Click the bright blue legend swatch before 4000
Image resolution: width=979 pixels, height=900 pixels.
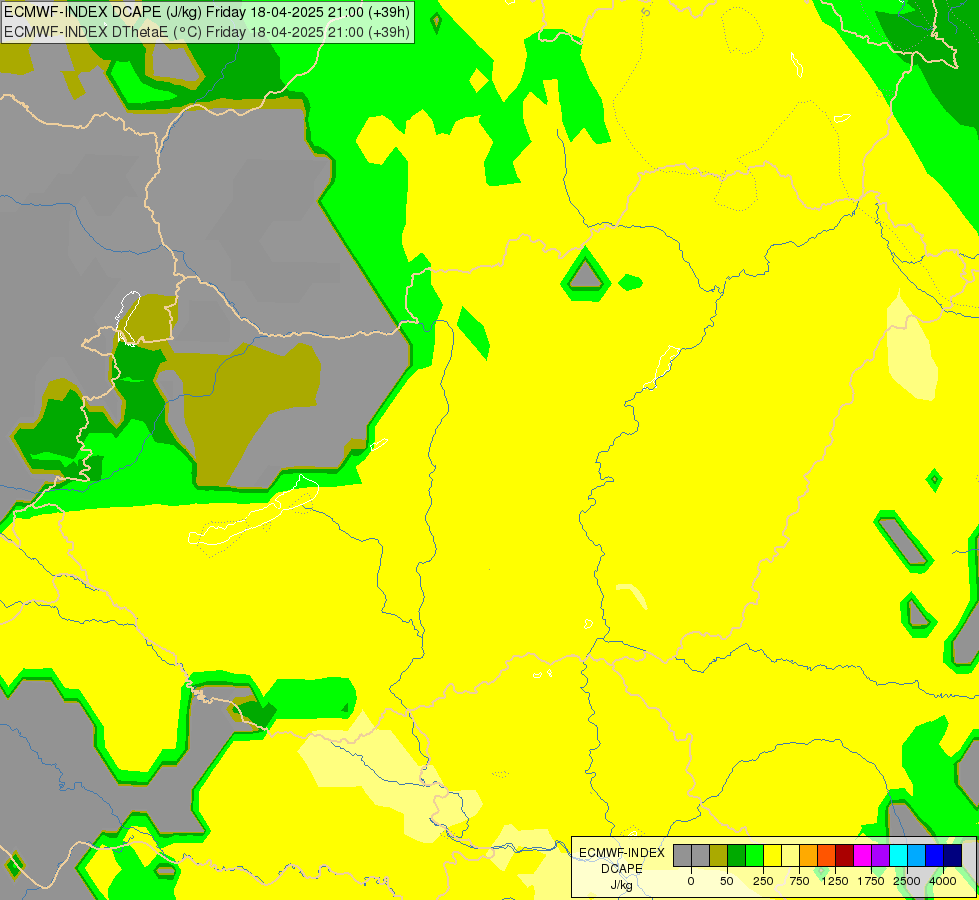click(934, 856)
